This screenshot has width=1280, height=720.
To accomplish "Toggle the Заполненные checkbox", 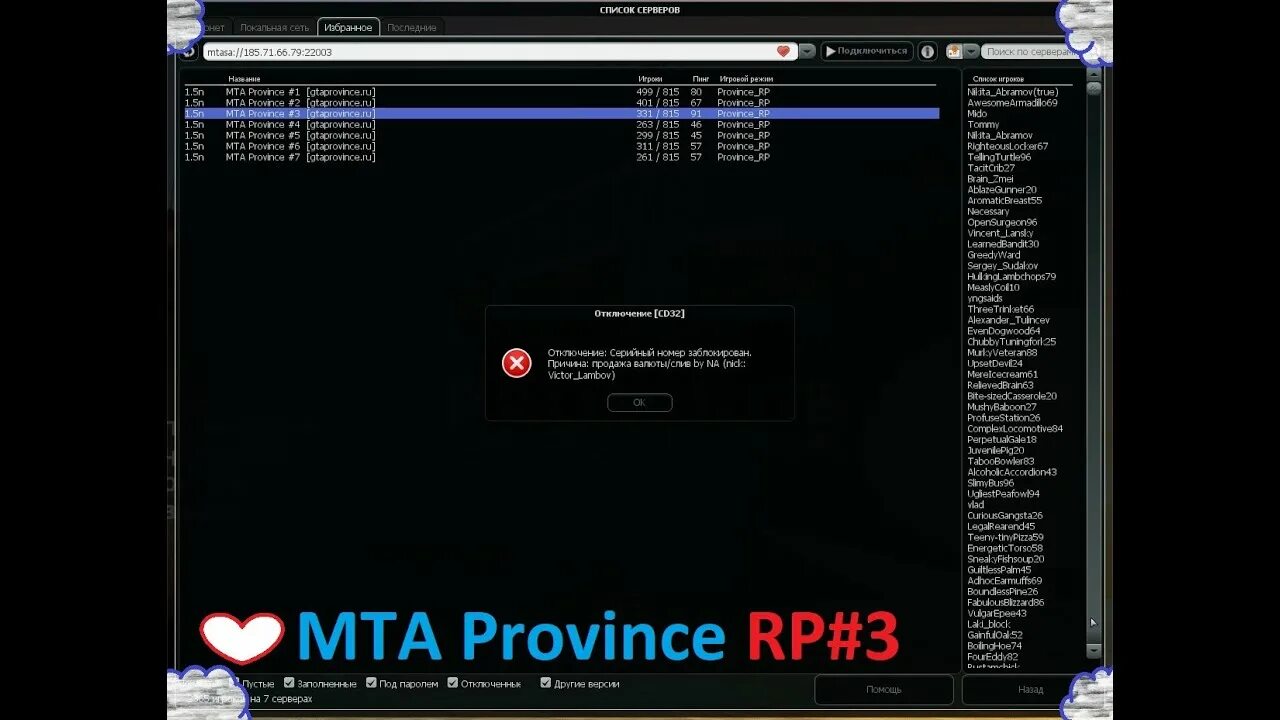I will pyautogui.click(x=289, y=683).
